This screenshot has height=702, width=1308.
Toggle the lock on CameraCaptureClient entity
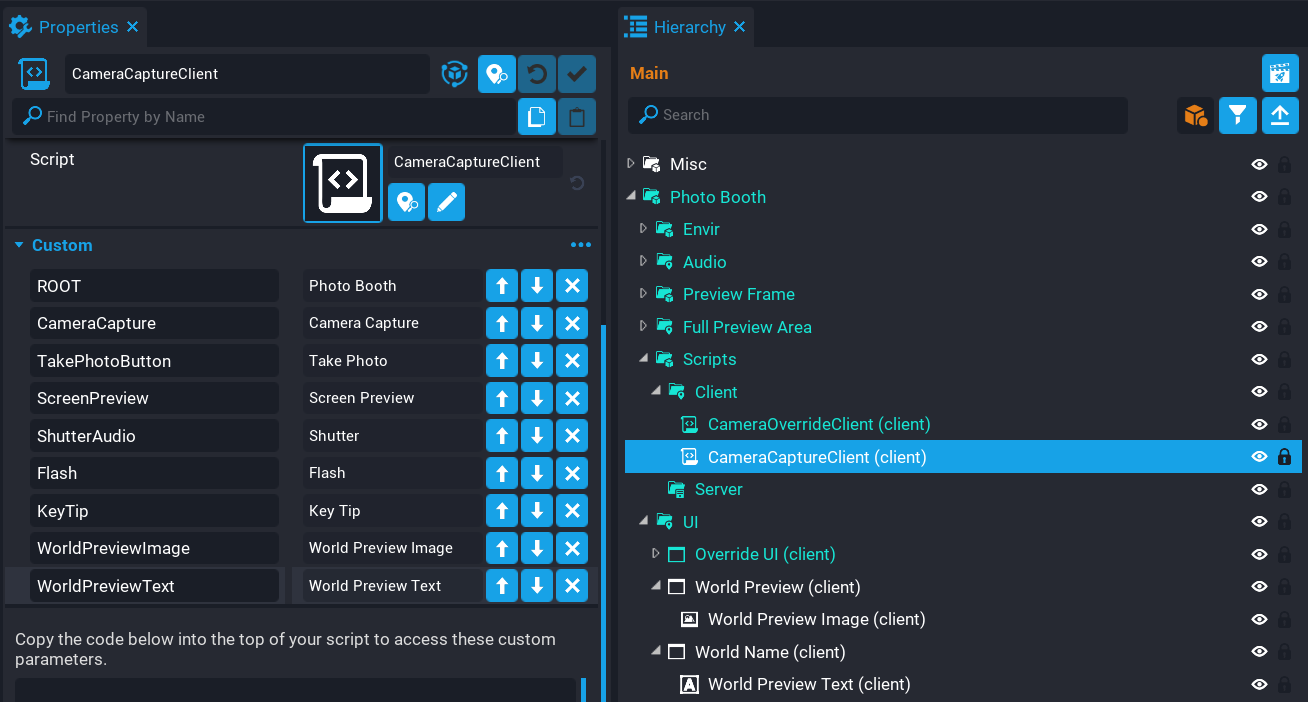[x=1283, y=456]
